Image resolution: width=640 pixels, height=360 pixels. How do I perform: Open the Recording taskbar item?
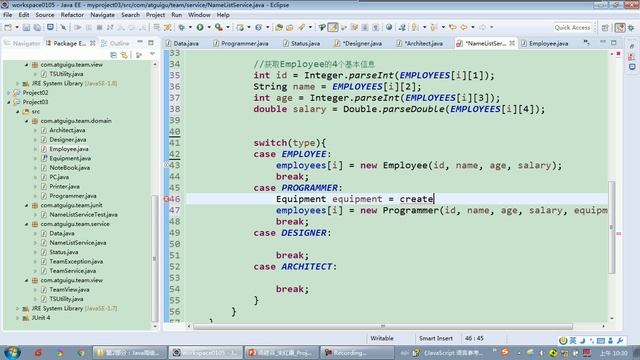pyautogui.click(x=357, y=352)
